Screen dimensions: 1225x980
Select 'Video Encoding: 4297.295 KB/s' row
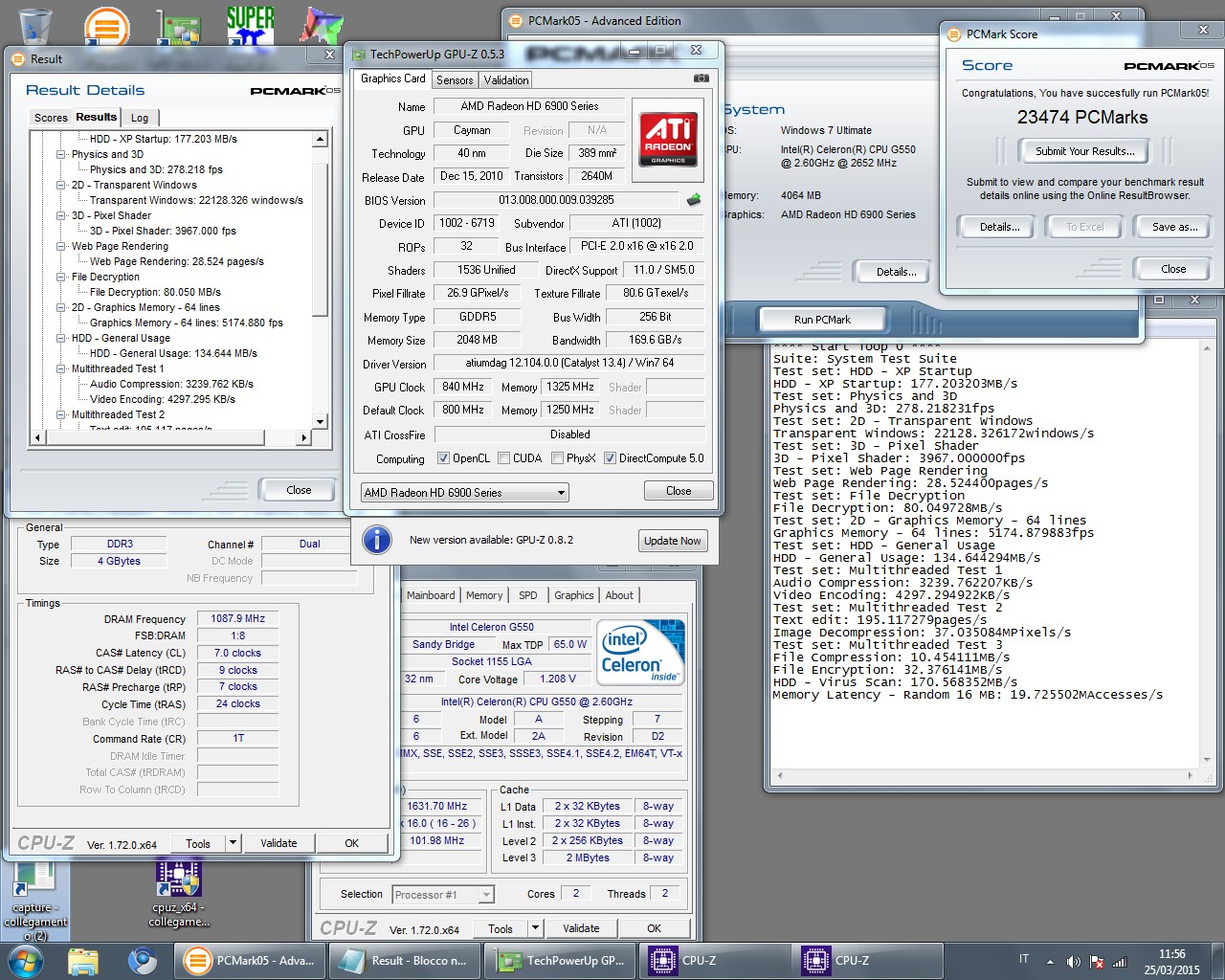[x=163, y=399]
